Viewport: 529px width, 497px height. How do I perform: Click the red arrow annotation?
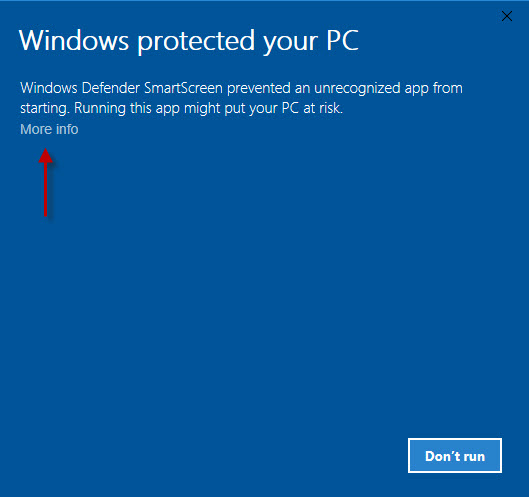coord(46,182)
